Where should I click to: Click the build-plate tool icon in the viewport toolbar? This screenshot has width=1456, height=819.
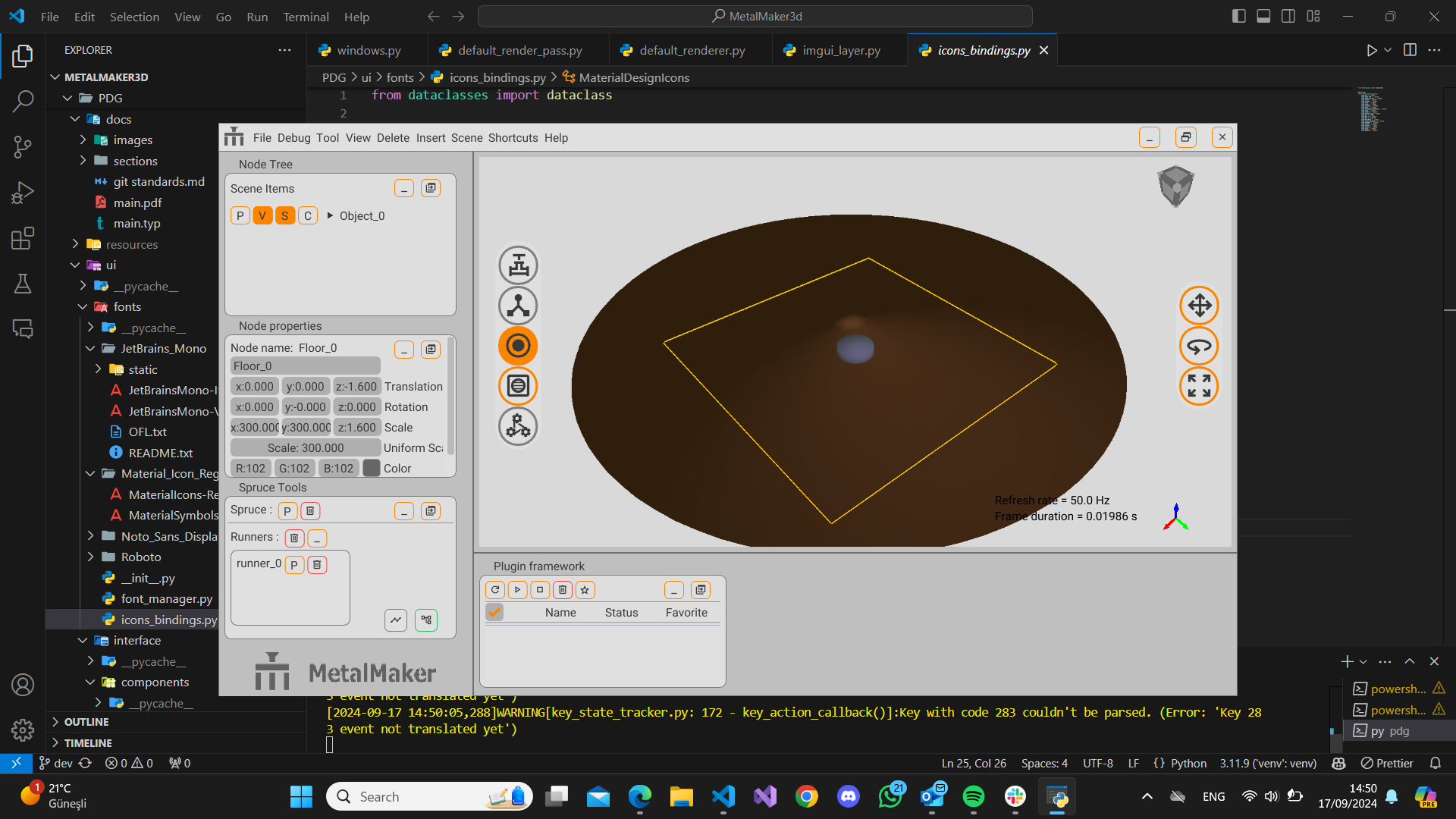pos(519,265)
